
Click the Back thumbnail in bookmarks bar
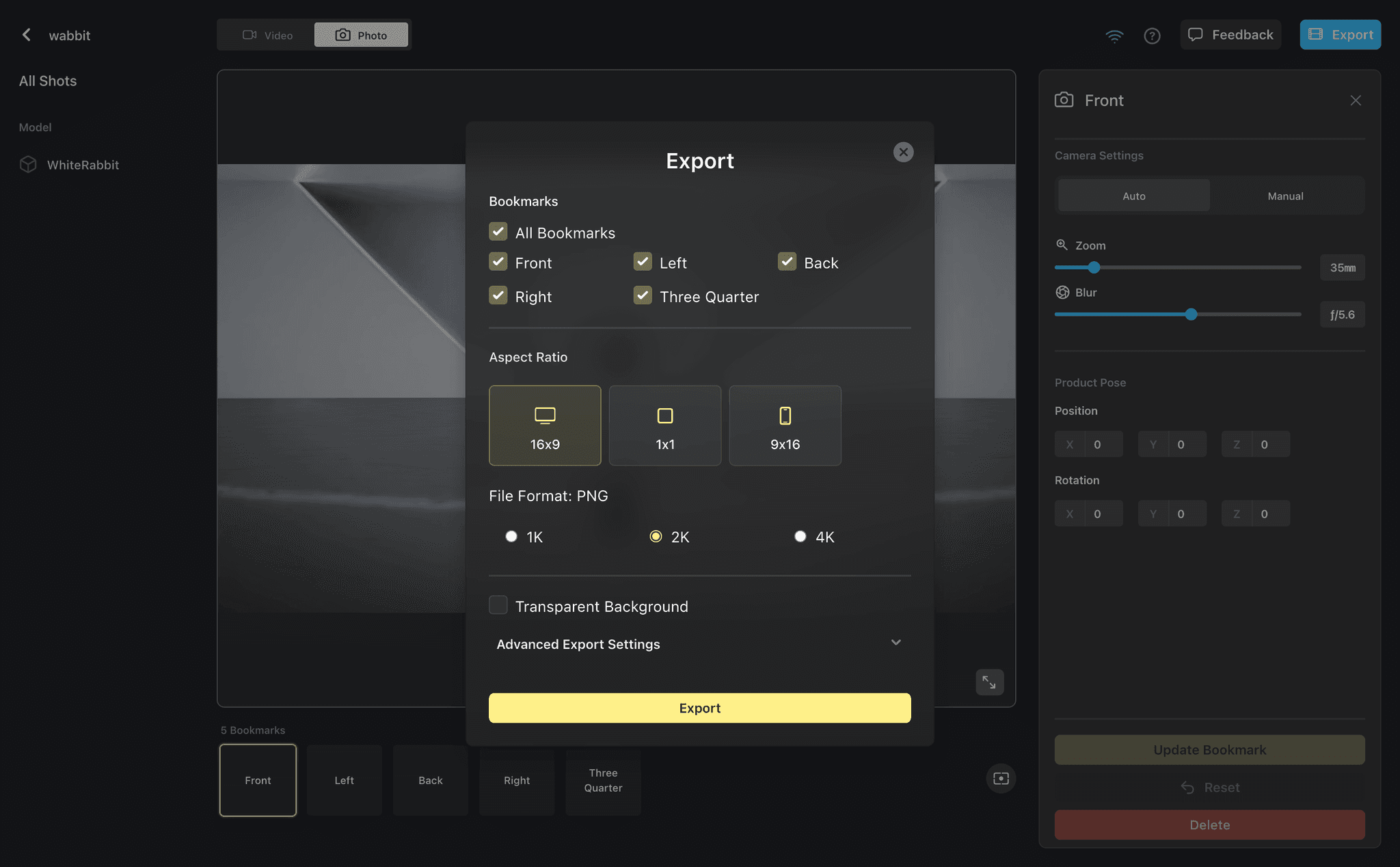click(x=430, y=780)
